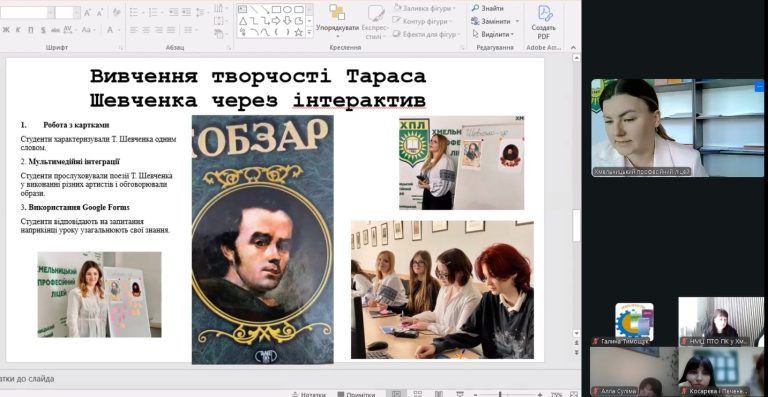Increase font size with the larger A icon

(88, 13)
